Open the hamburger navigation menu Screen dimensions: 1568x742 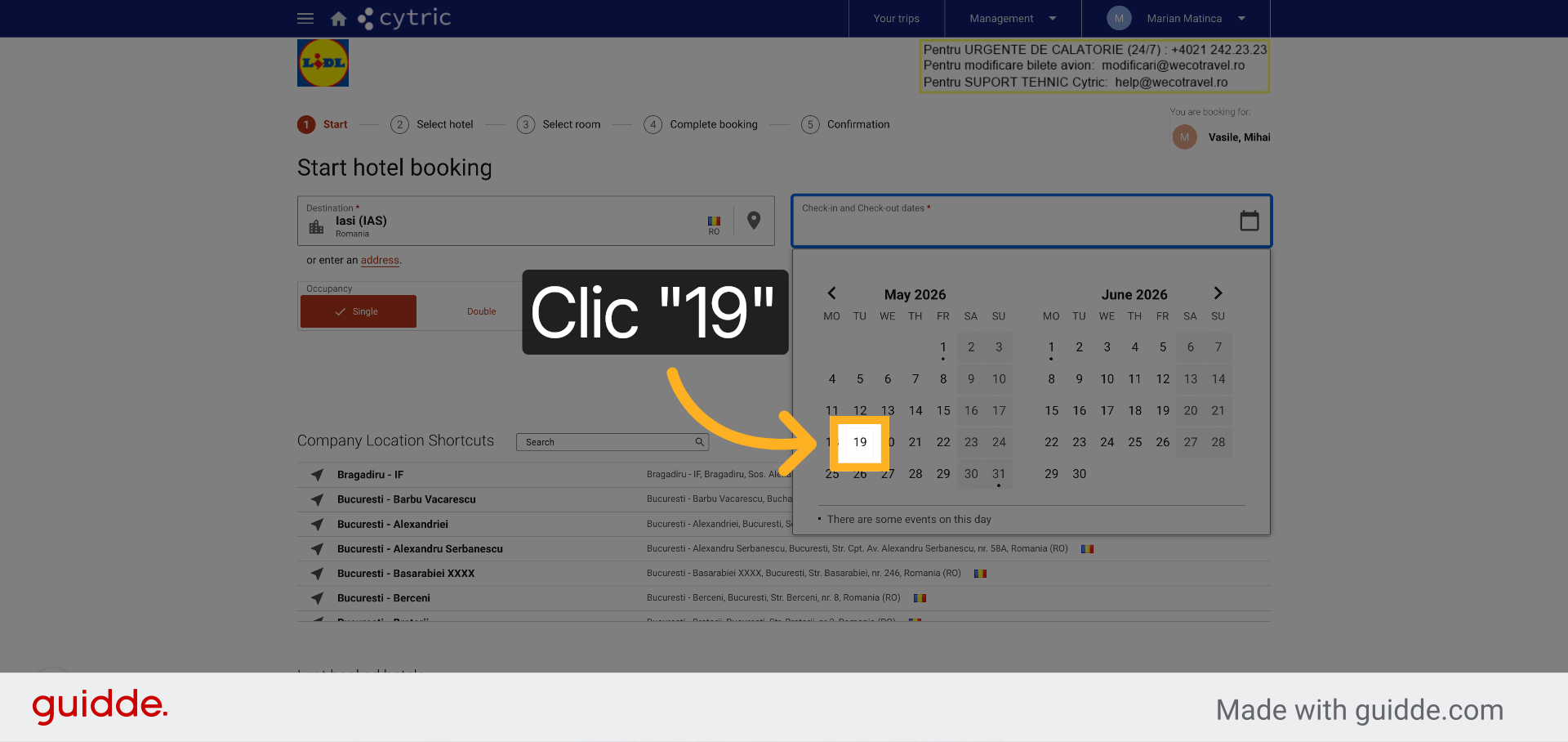(305, 18)
